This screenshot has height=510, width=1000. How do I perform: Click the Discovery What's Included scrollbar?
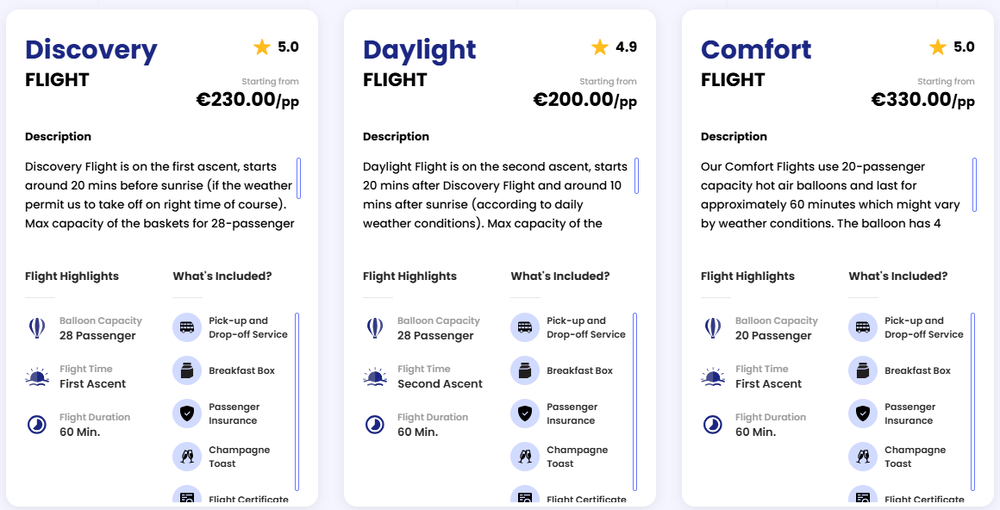pyautogui.click(x=297, y=400)
